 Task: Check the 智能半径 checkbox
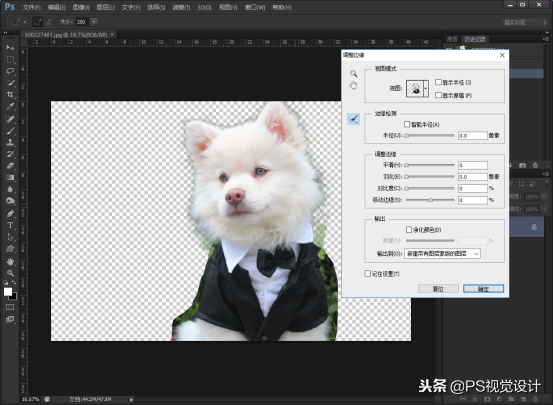coord(407,125)
